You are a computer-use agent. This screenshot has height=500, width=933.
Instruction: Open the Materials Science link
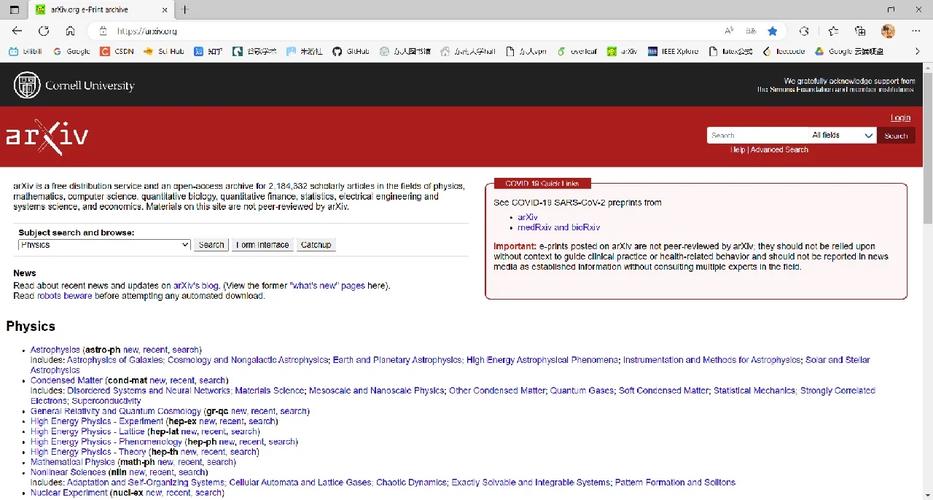click(269, 390)
